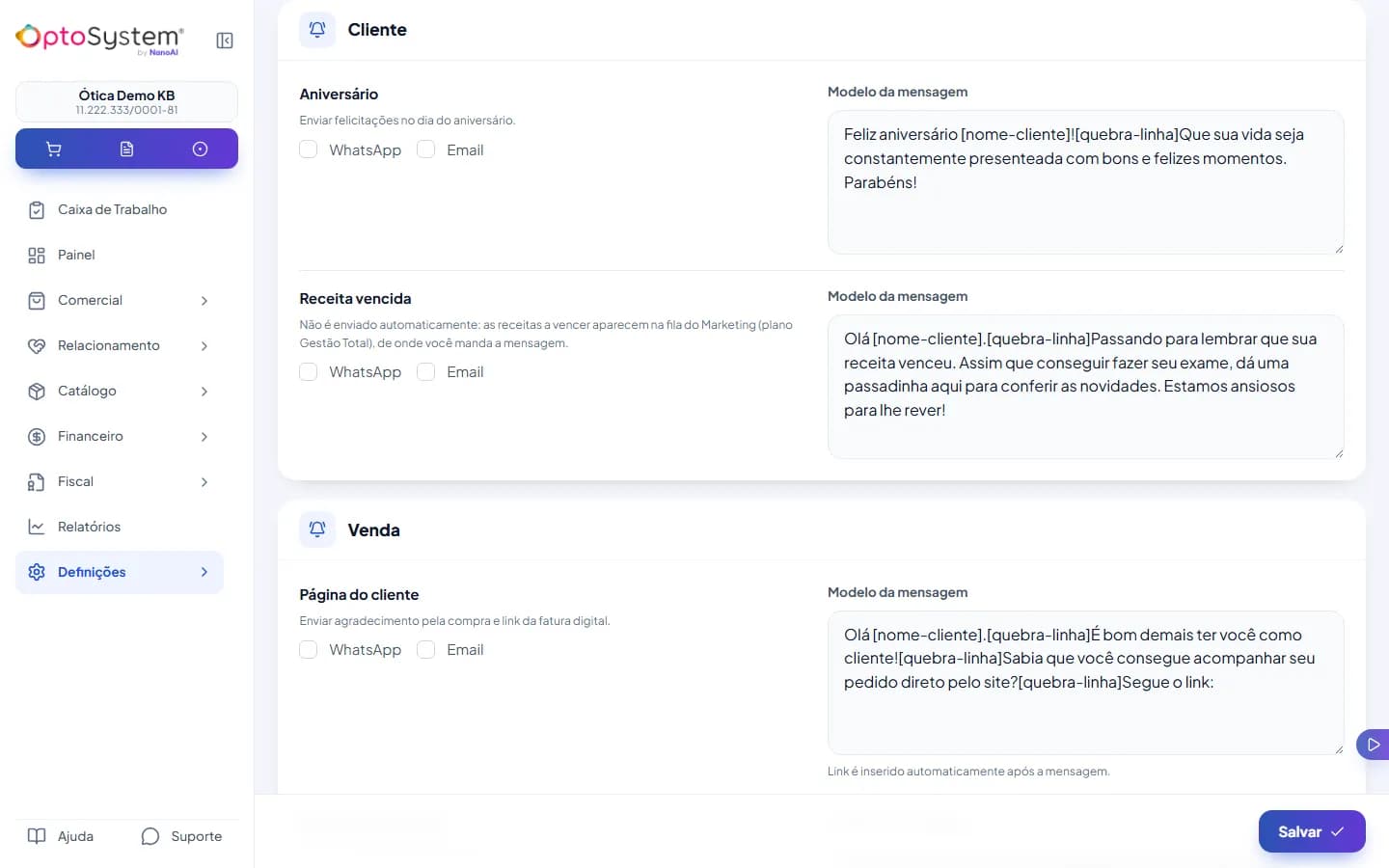Open Caixa de Trabalho
This screenshot has width=1389, height=868.
pyautogui.click(x=120, y=210)
